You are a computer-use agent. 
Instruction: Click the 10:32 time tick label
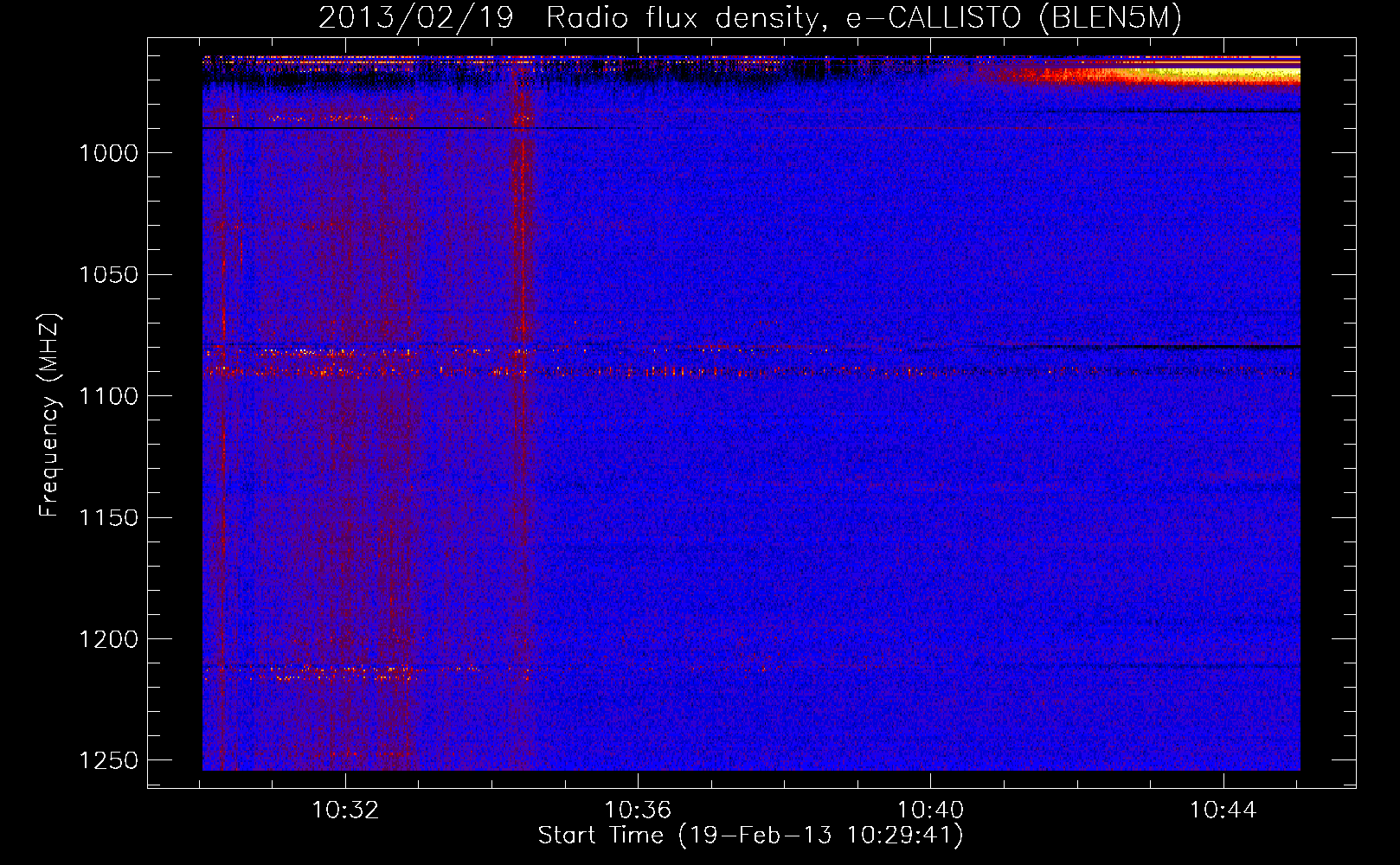coord(345,811)
